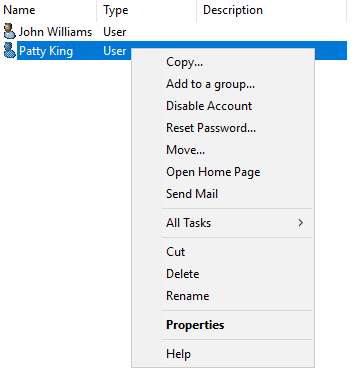
Task: Open Reset Password... dialog
Action: pyautogui.click(x=223, y=128)
